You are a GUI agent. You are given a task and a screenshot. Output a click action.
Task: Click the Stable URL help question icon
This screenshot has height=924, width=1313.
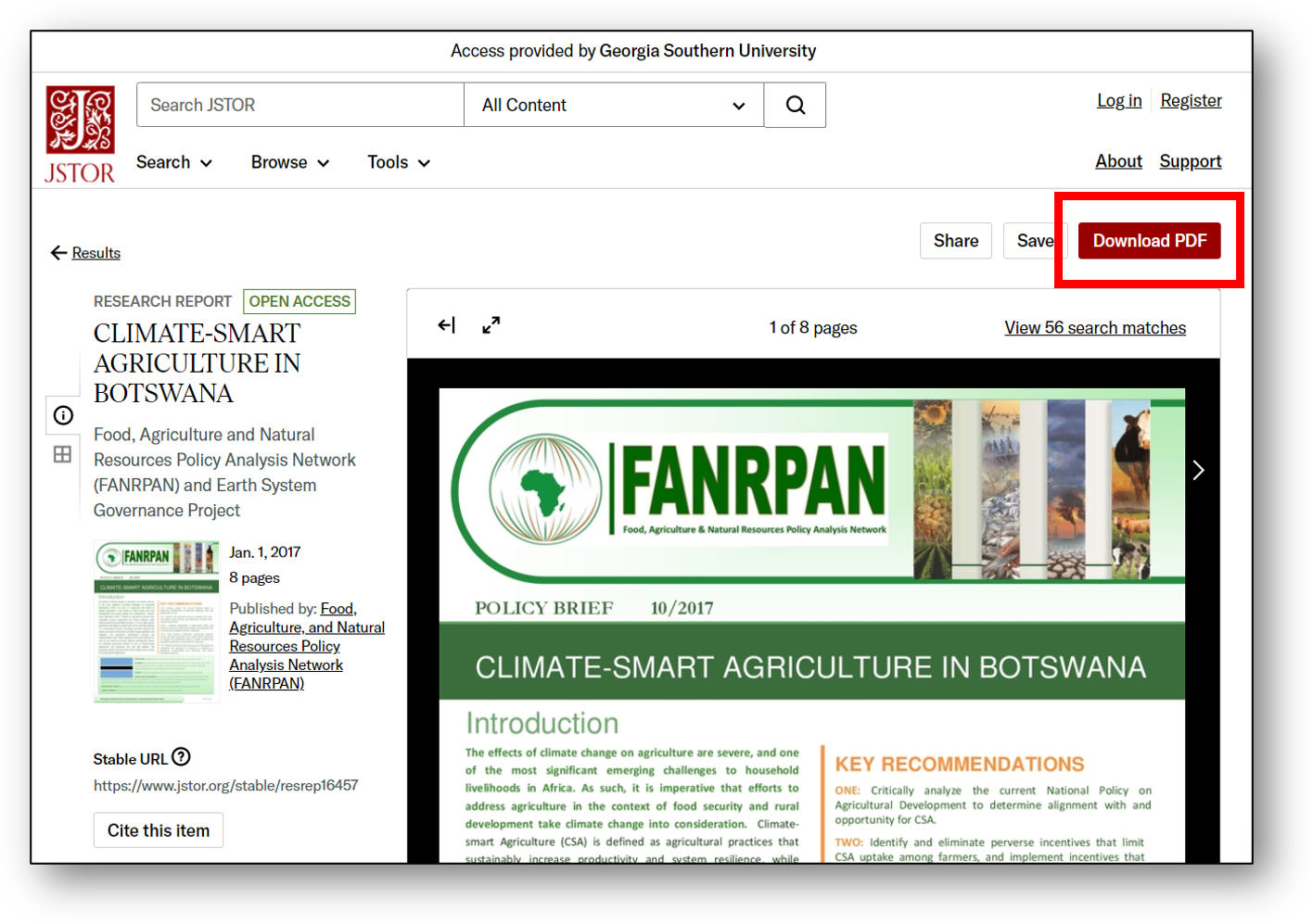[182, 757]
